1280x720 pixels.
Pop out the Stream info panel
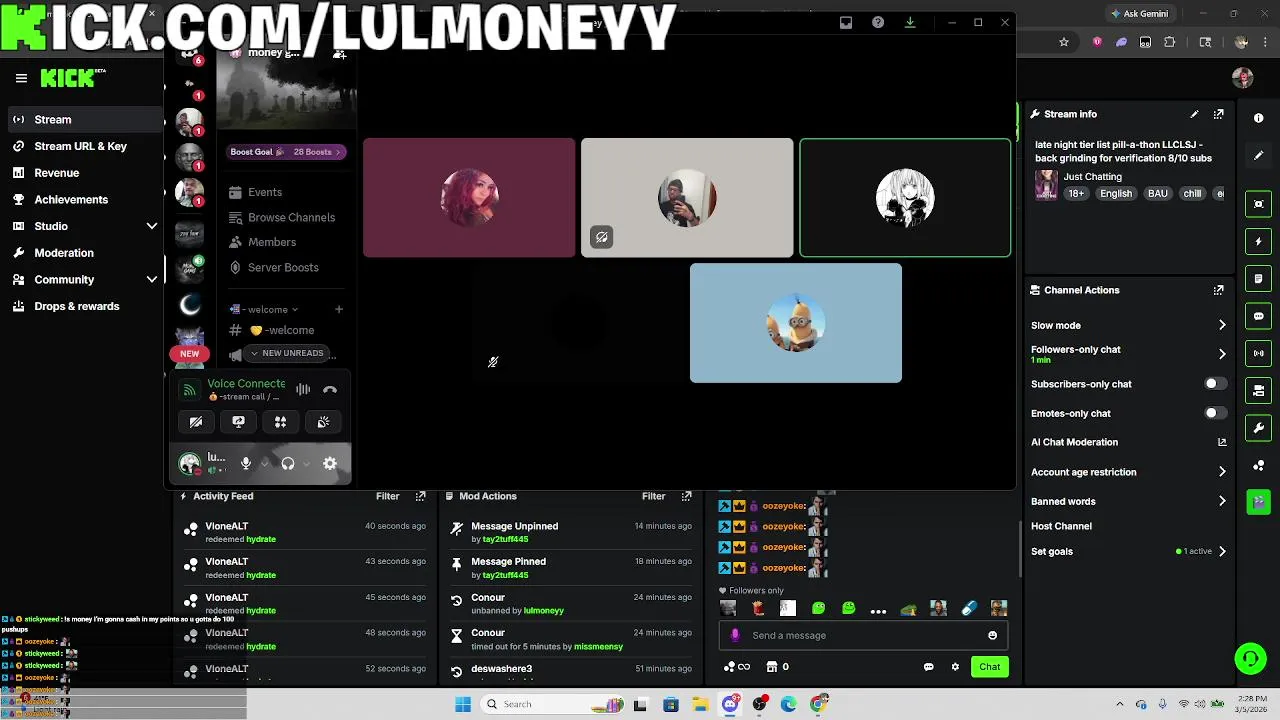(1218, 114)
